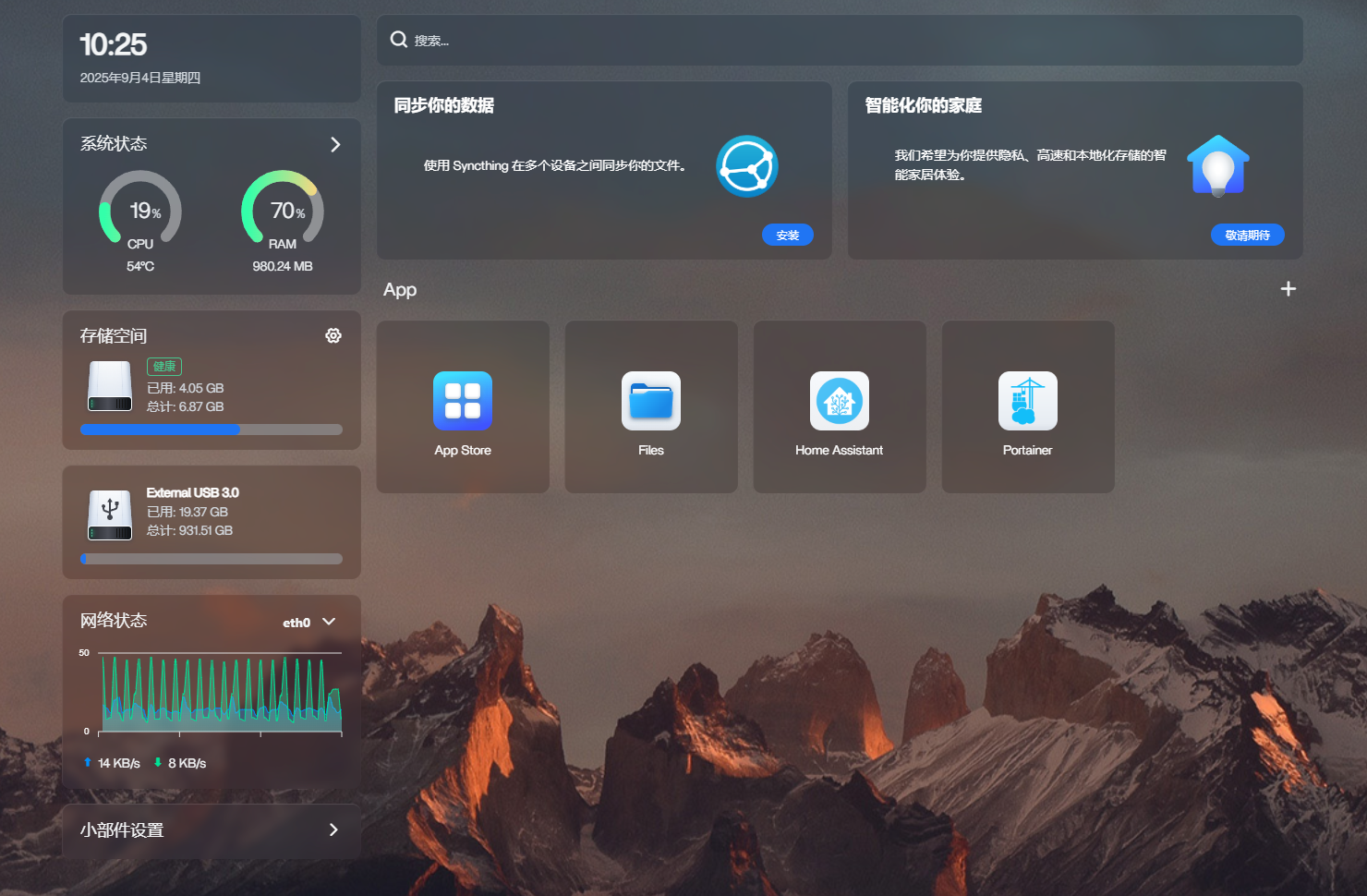Click the 2025年9月4日星期四 date text
The height and width of the screenshot is (896, 1367).
[x=140, y=78]
